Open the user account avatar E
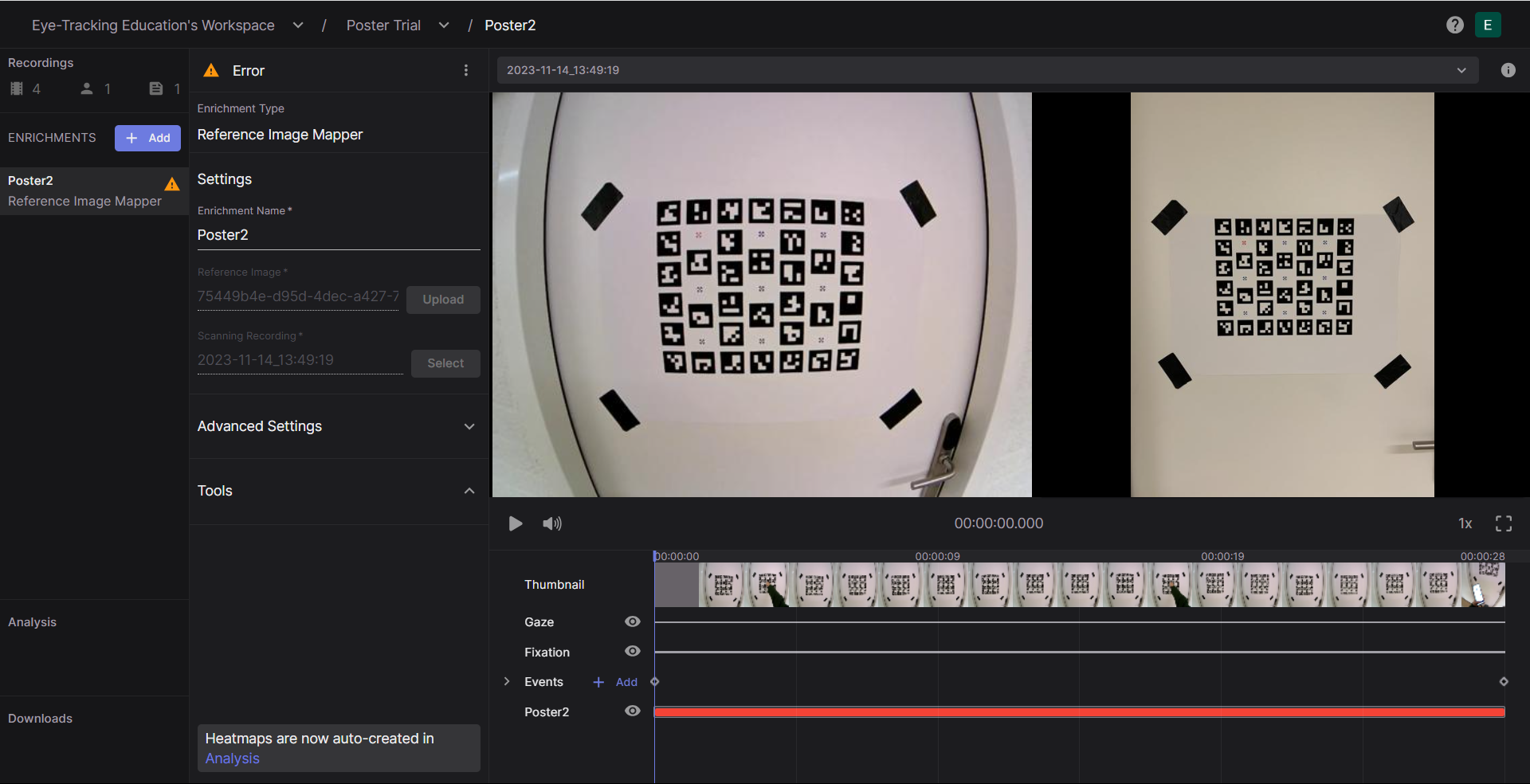Image resolution: width=1530 pixels, height=784 pixels. [x=1488, y=25]
